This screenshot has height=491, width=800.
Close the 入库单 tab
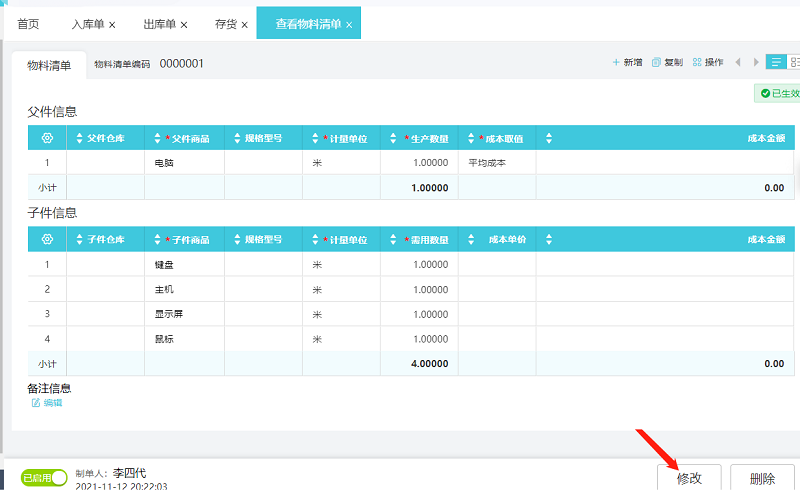(x=112, y=25)
